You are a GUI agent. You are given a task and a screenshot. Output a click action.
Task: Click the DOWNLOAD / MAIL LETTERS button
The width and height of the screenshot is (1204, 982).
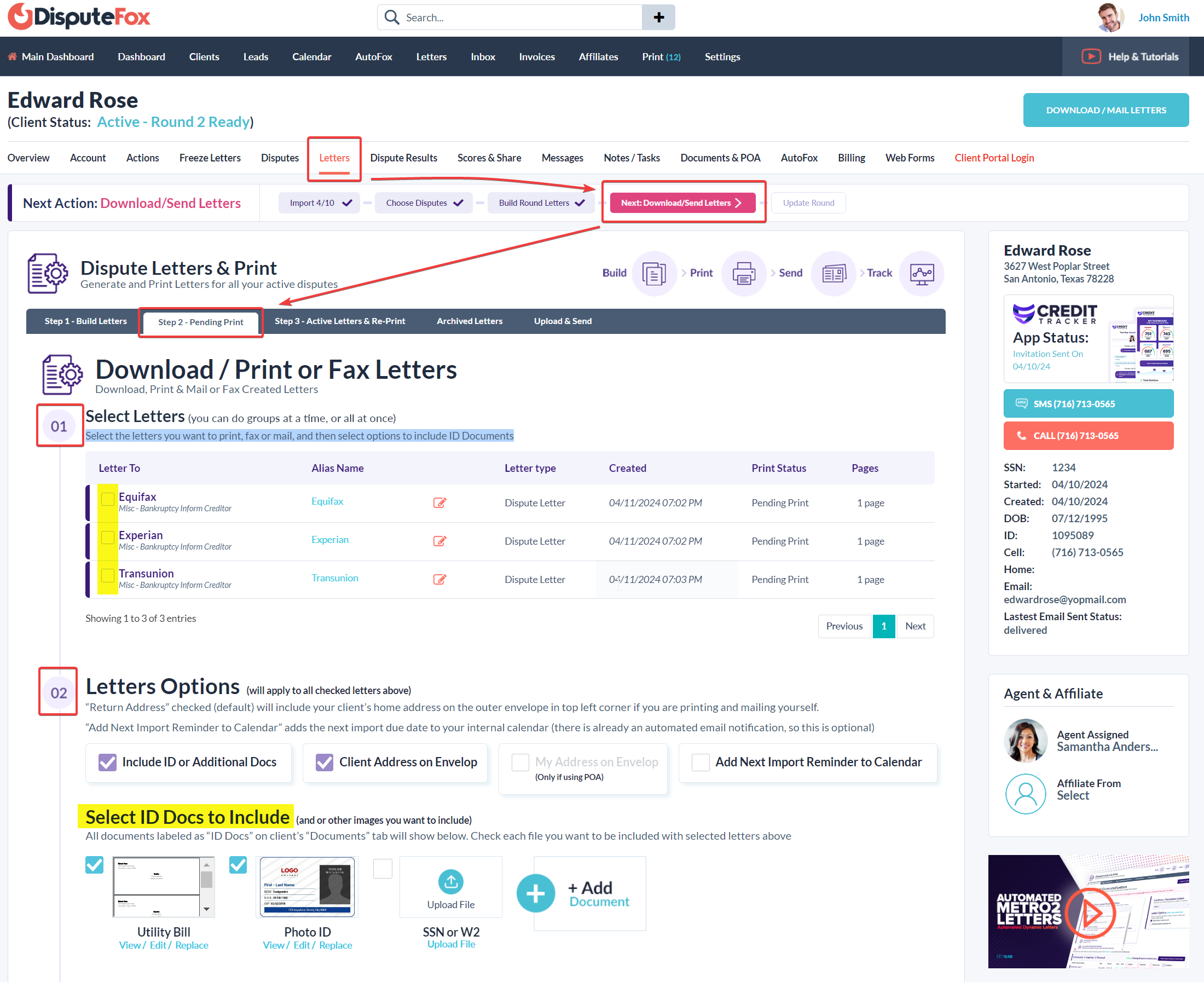pyautogui.click(x=1105, y=111)
